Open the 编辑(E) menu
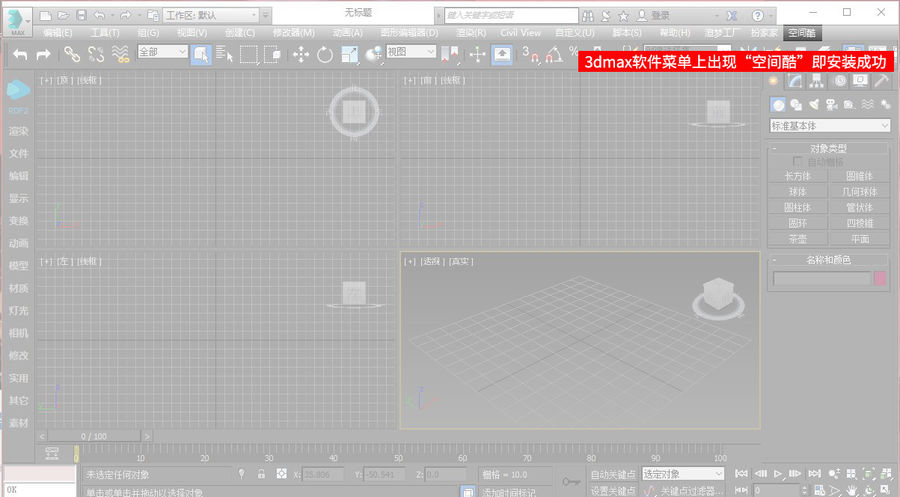 tap(58, 33)
